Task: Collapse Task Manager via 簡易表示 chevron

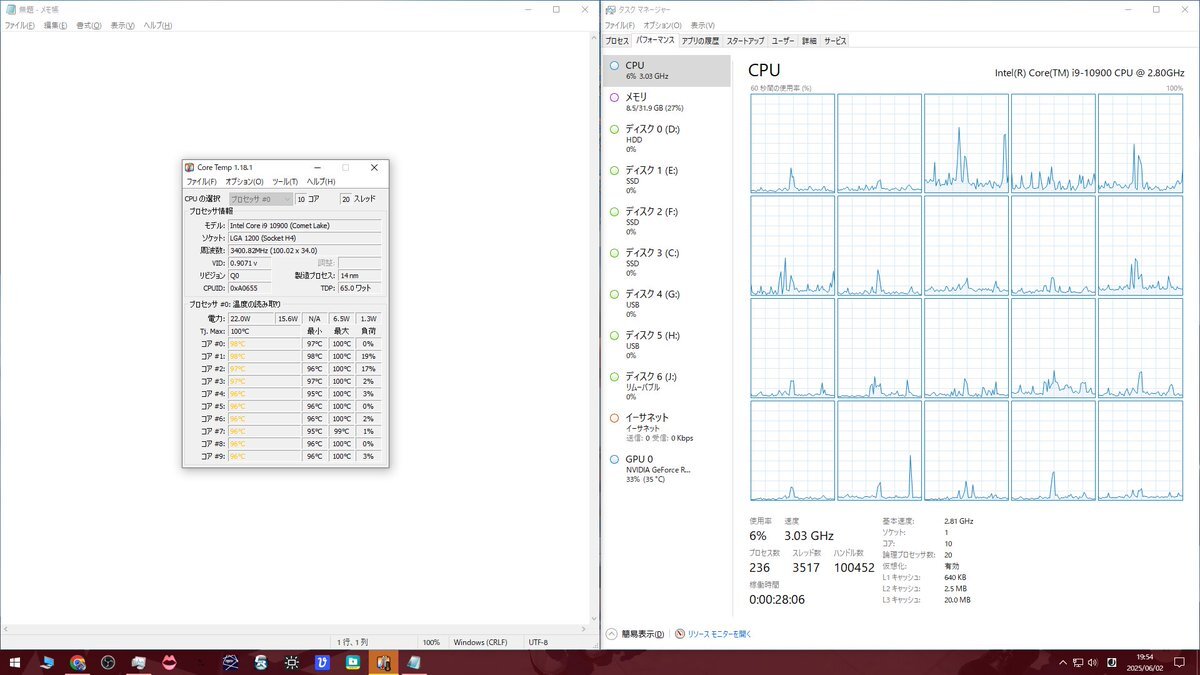Action: click(611, 634)
